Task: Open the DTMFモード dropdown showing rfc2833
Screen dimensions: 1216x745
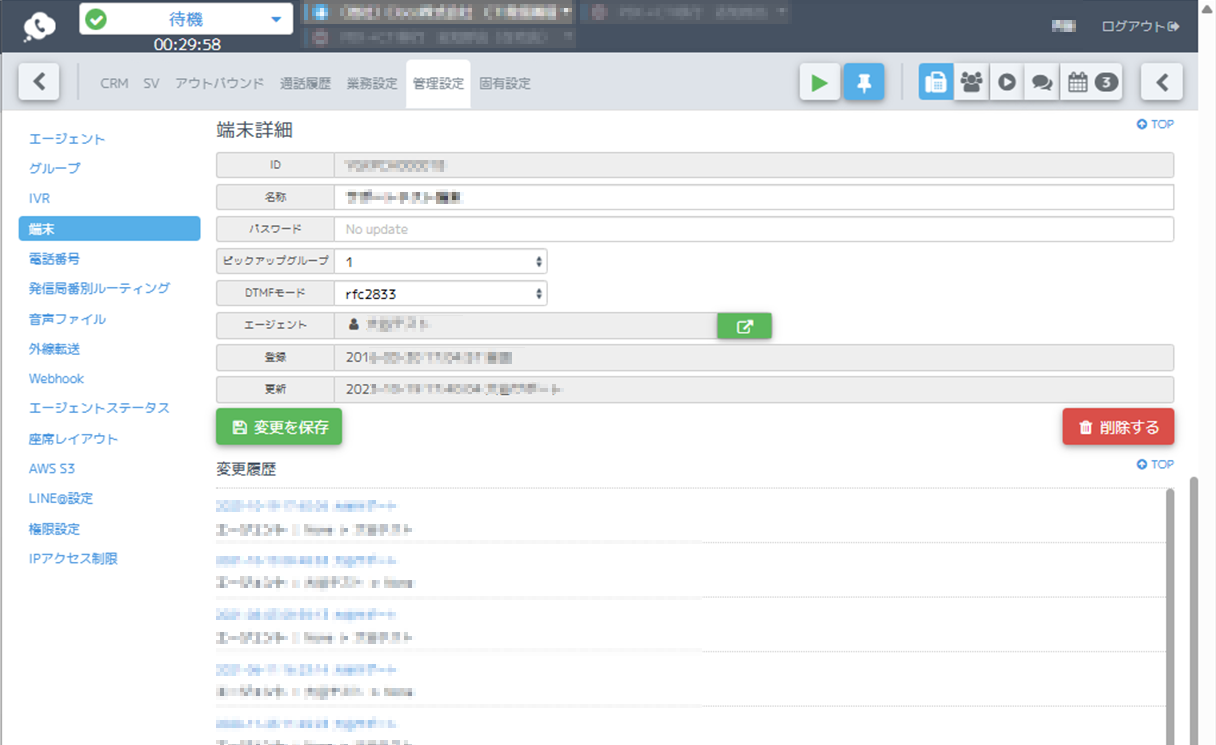Action: (x=440, y=294)
